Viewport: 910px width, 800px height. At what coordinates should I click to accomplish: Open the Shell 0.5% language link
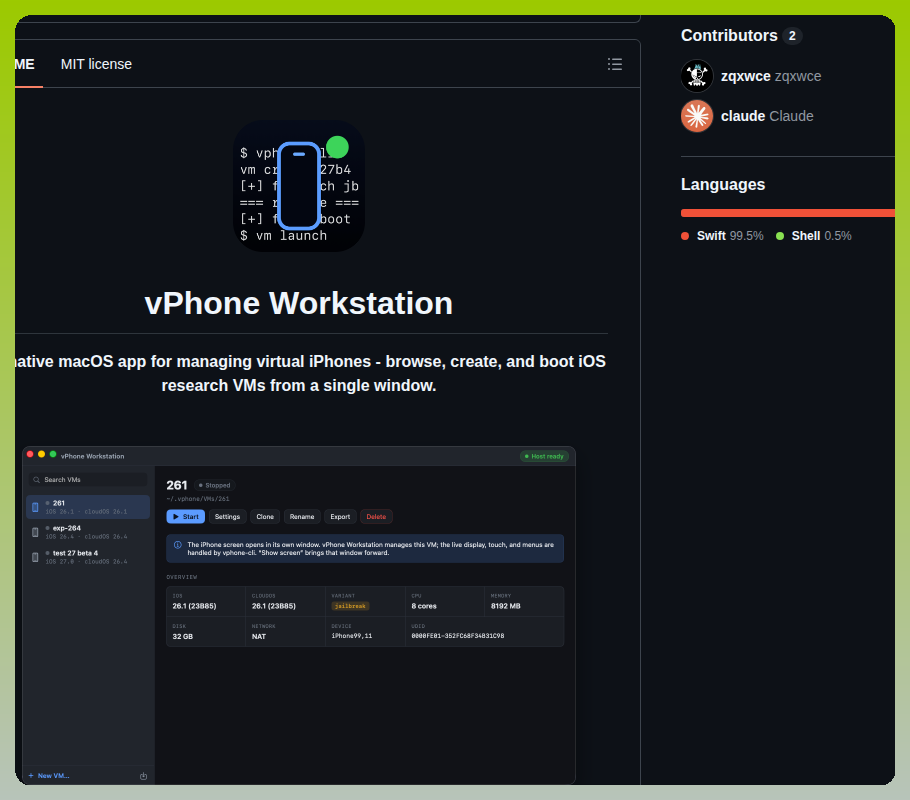[821, 236]
